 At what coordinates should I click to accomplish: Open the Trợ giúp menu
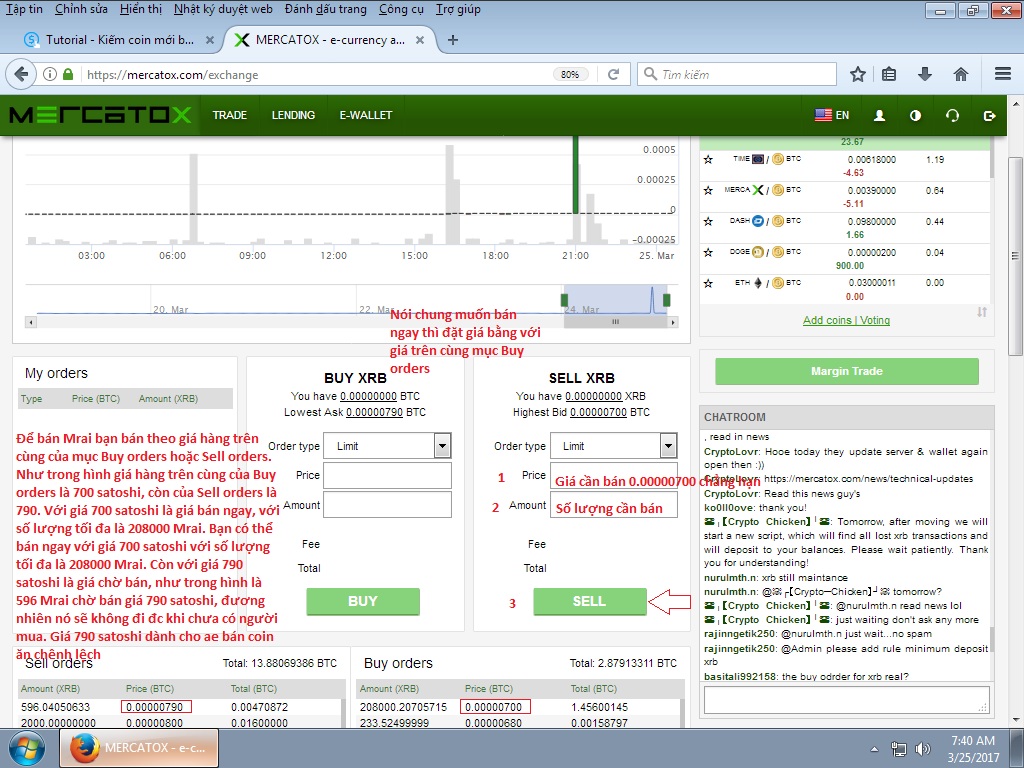[x=458, y=9]
